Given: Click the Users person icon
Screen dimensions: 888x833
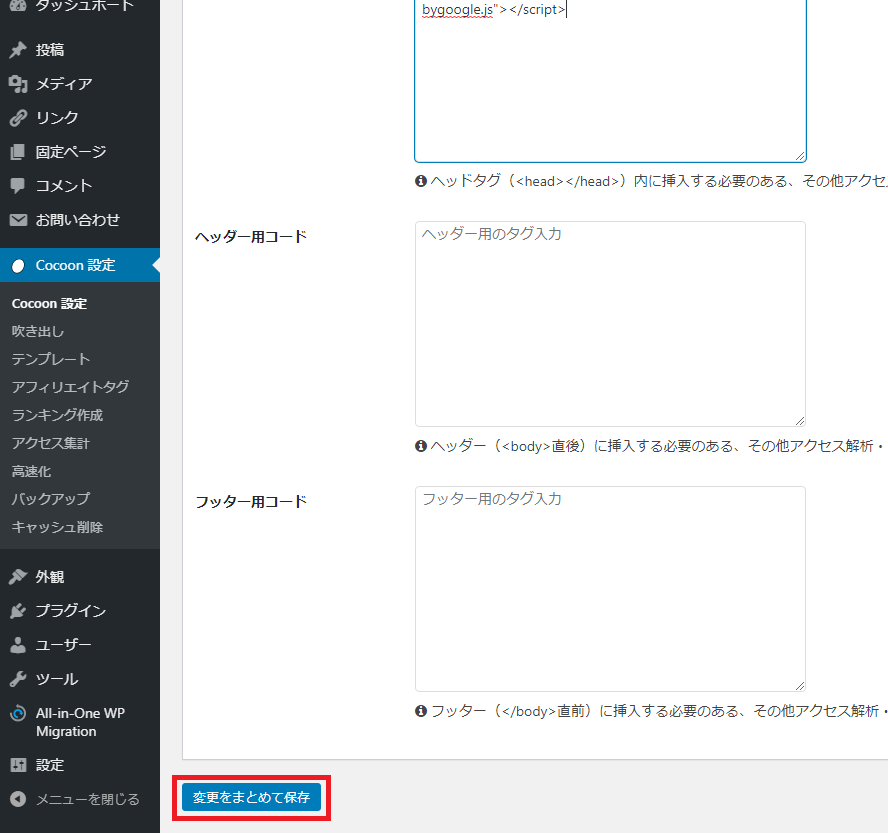Looking at the screenshot, I should click(18, 644).
